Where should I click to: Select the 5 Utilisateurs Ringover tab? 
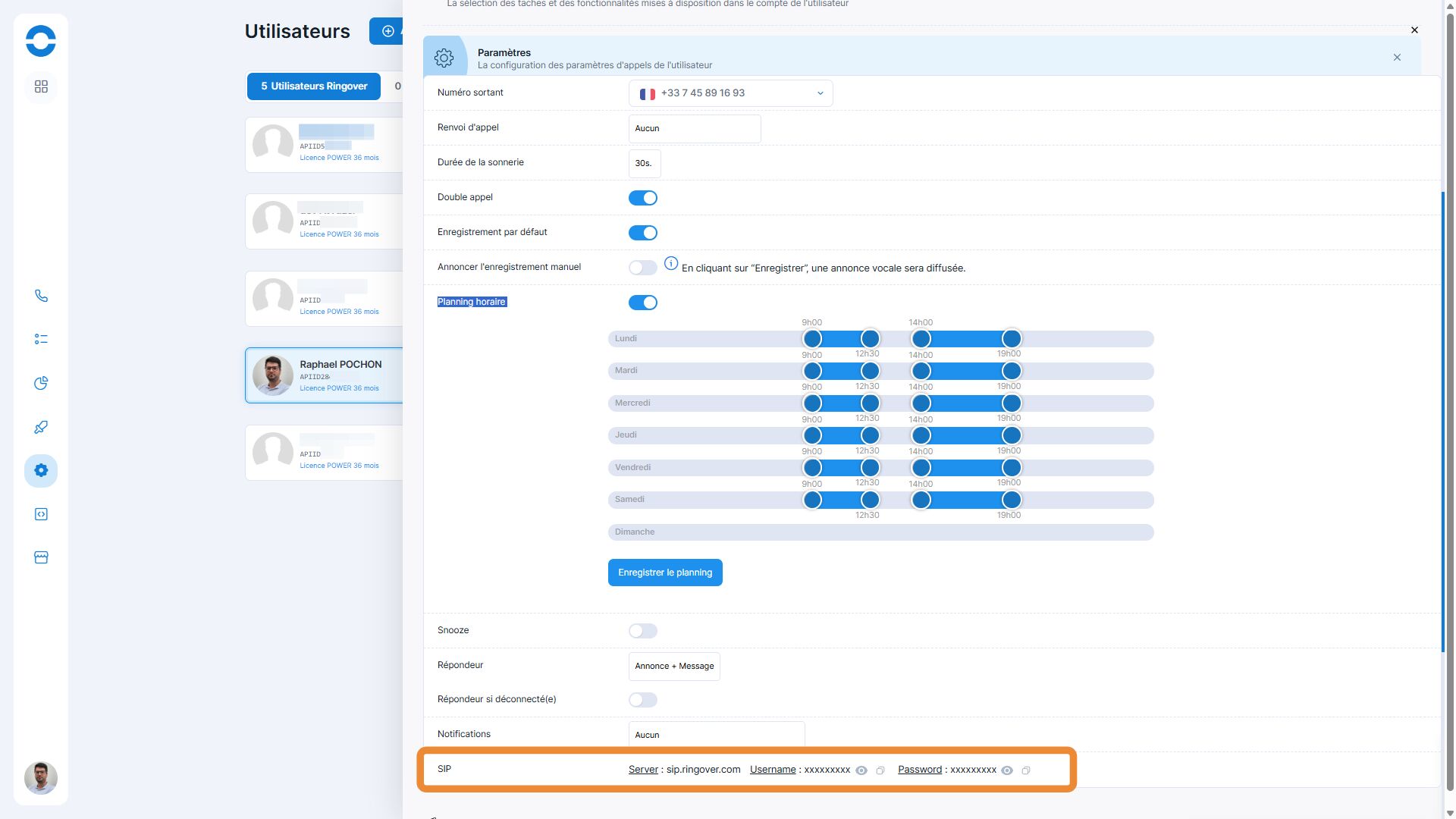point(314,86)
